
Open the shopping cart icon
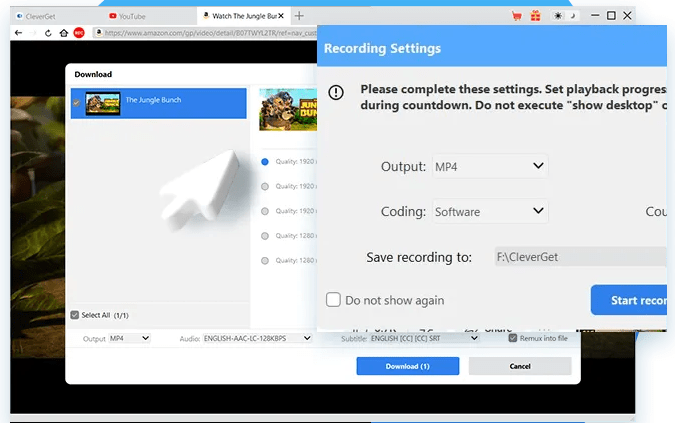[517, 16]
